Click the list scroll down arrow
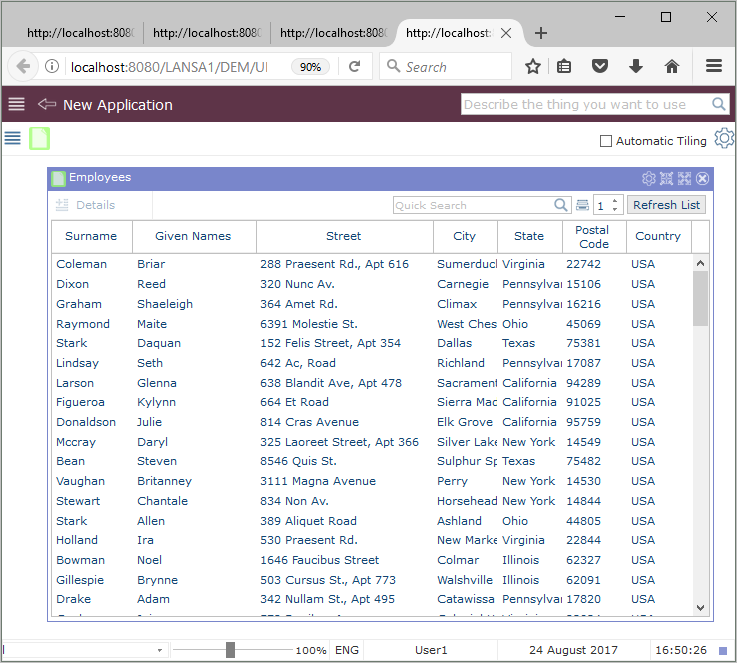This screenshot has width=737, height=663. click(x=700, y=608)
